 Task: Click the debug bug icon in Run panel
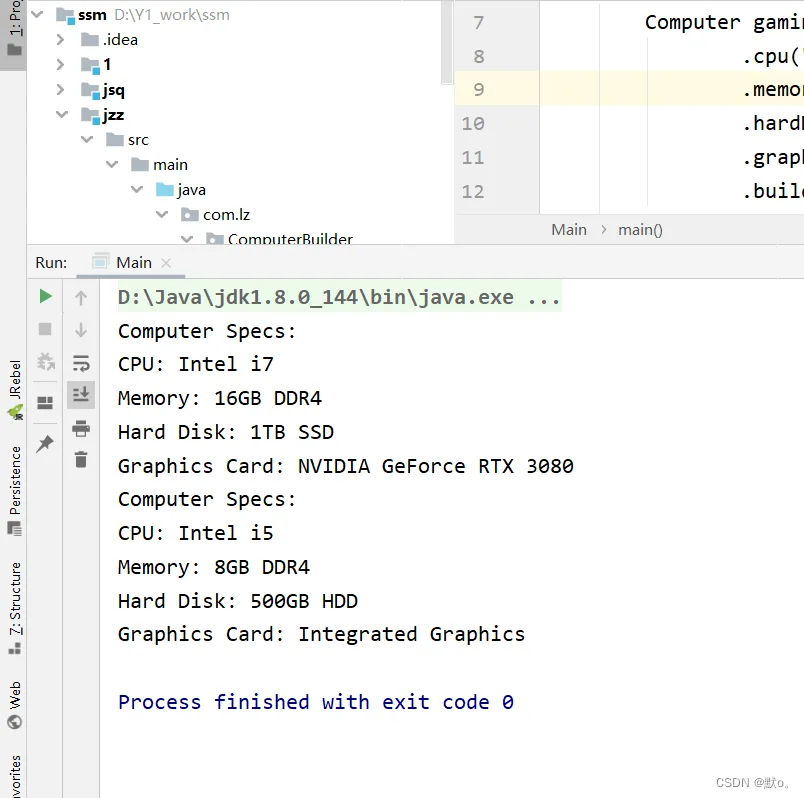[x=46, y=362]
